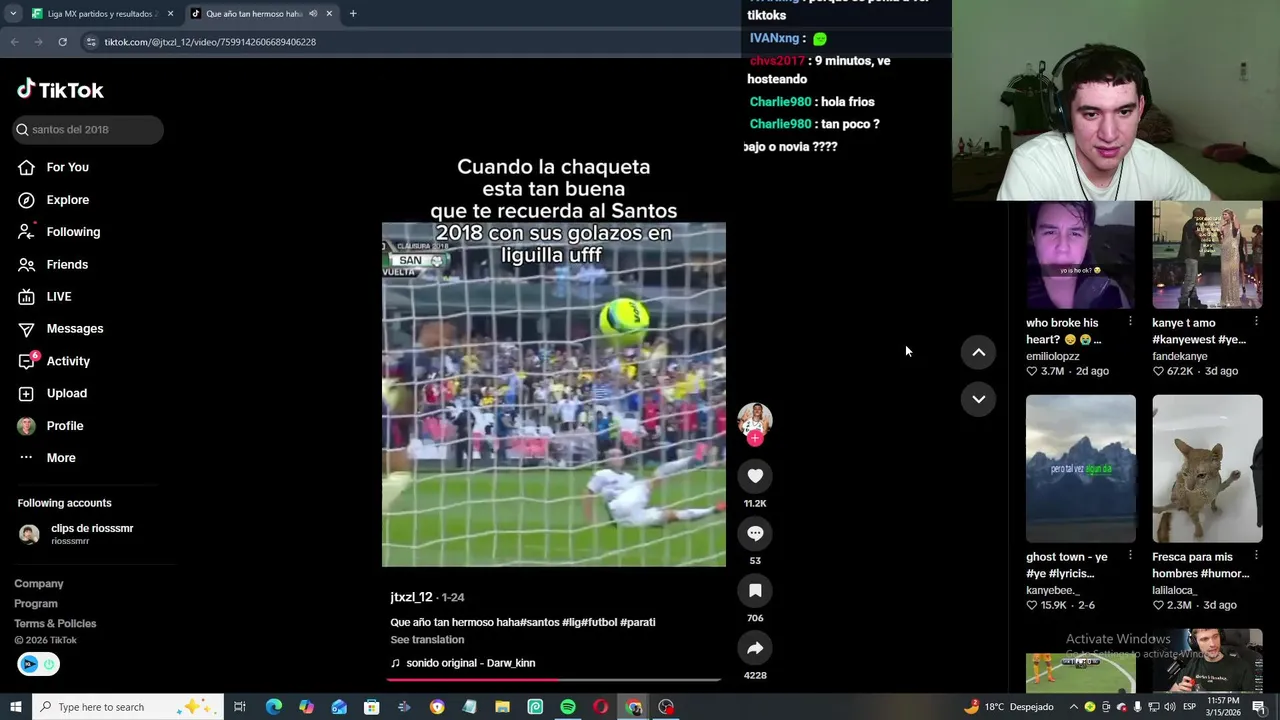Save video with bookmark icon
The width and height of the screenshot is (1280, 720).
pos(755,591)
